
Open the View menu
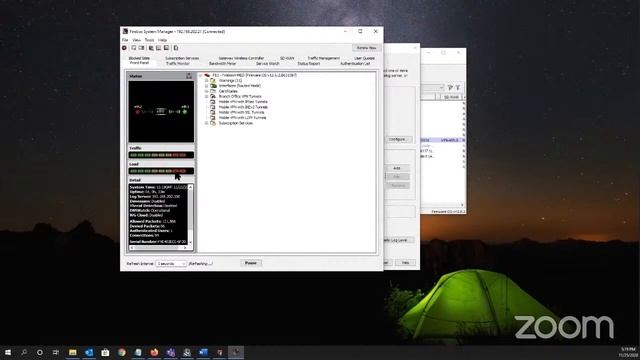[x=136, y=40]
